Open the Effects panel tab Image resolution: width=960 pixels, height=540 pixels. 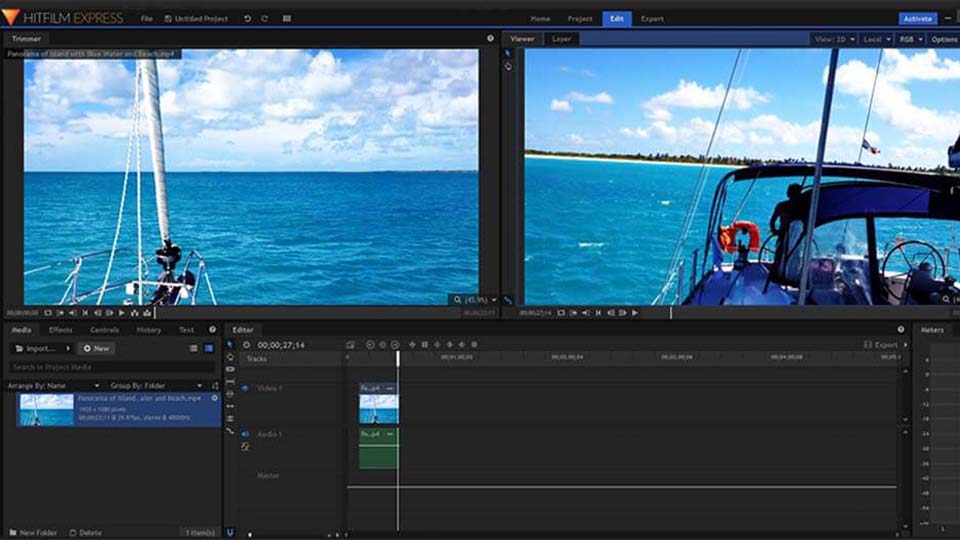[x=61, y=330]
